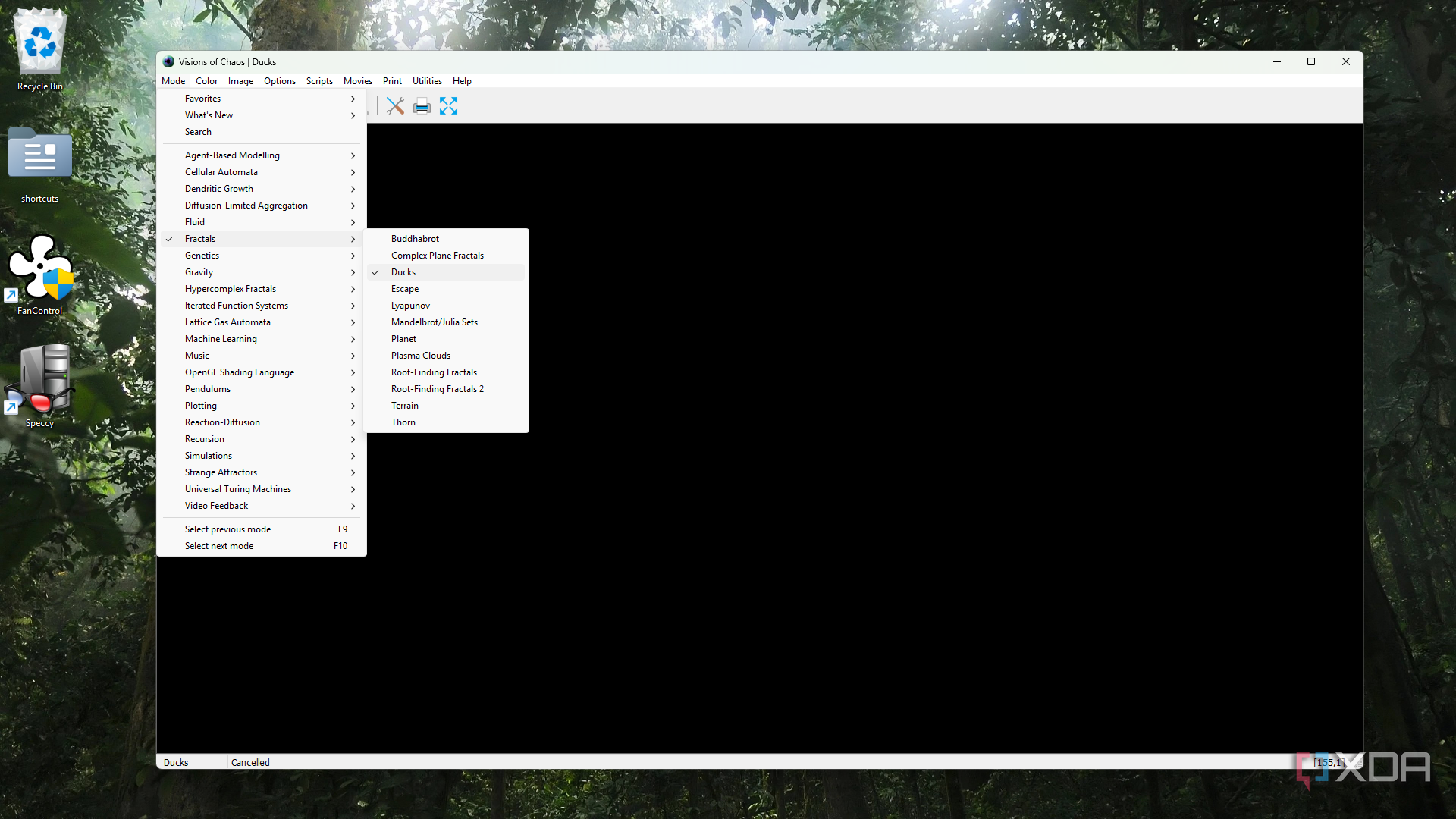Viewport: 1456px width, 819px height.
Task: Select Plasma Clouds mode
Action: click(446, 356)
